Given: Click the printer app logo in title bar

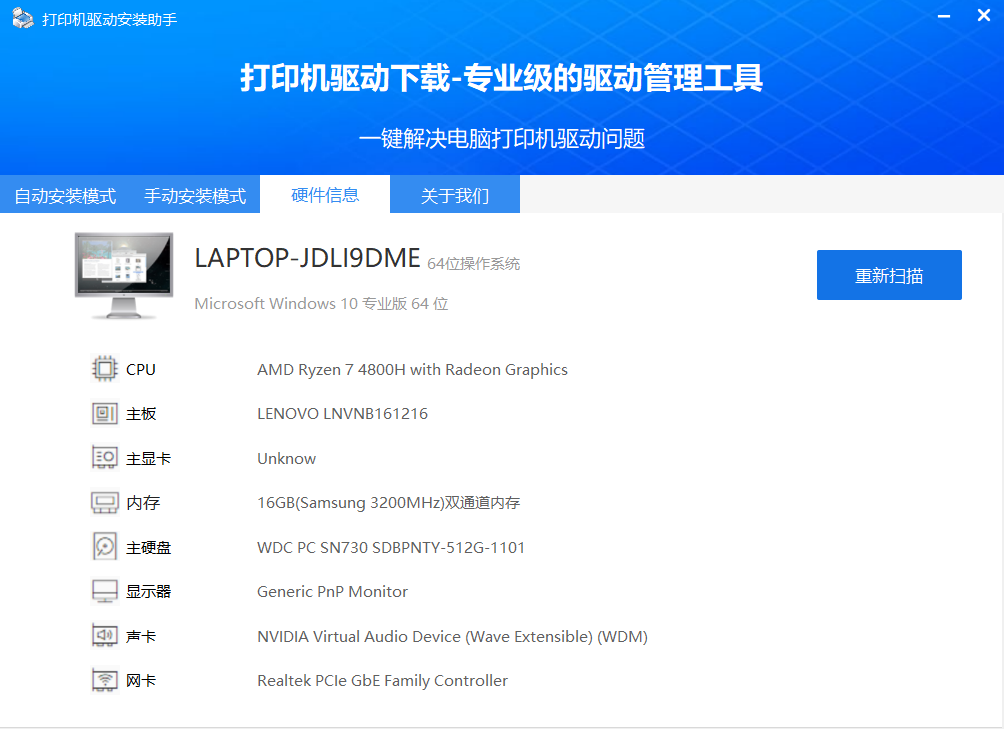Looking at the screenshot, I should point(22,19).
